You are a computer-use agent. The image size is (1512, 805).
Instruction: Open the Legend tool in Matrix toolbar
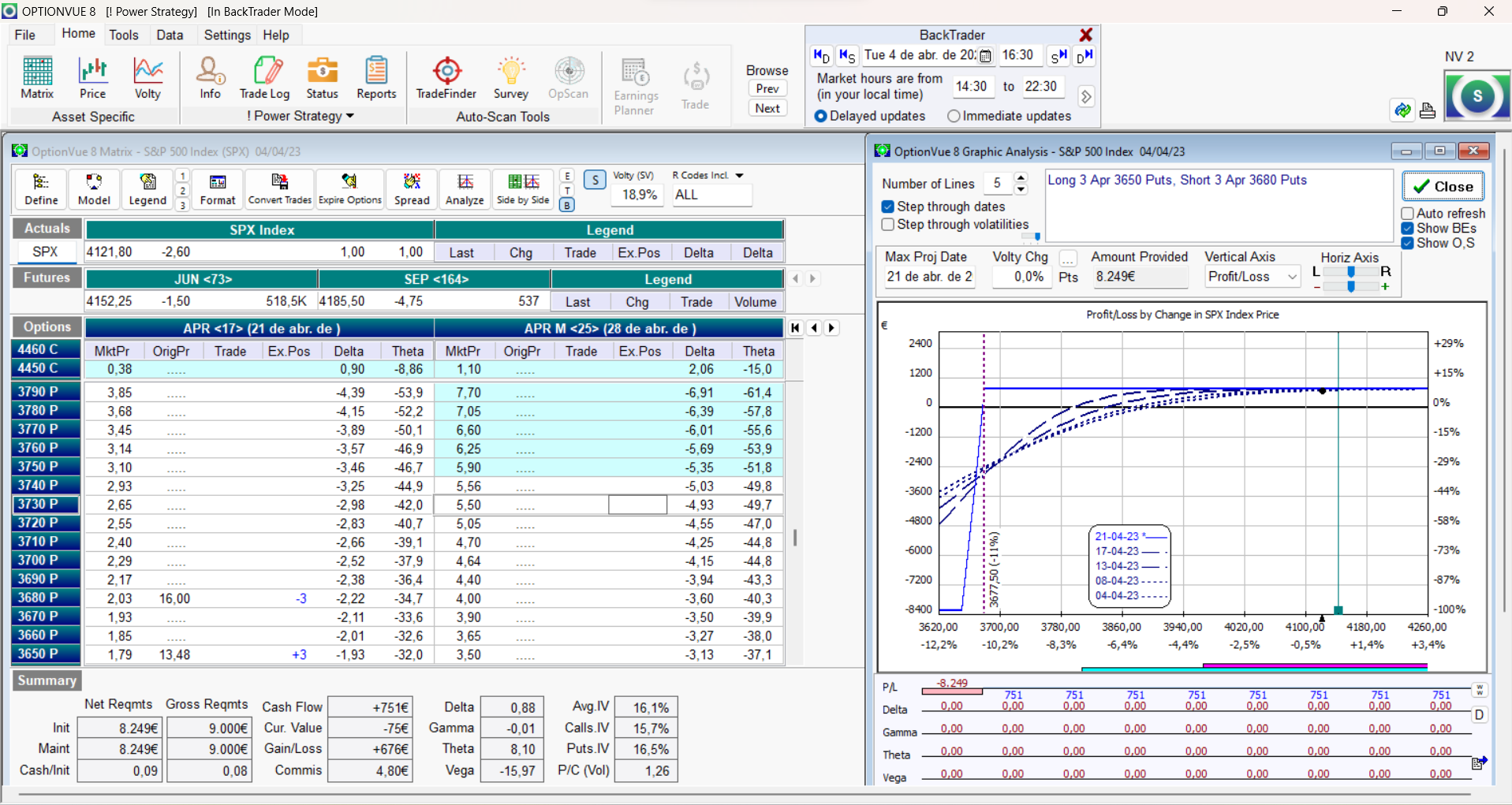[x=147, y=190]
